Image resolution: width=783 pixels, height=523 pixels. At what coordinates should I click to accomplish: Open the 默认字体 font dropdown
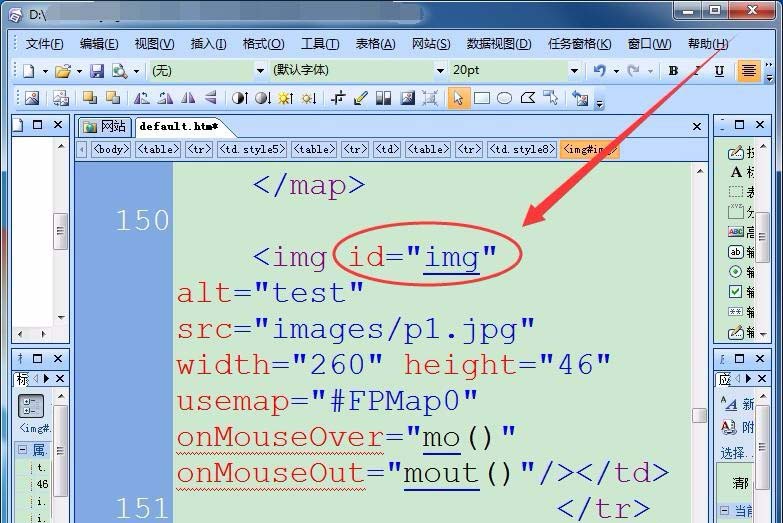click(439, 71)
